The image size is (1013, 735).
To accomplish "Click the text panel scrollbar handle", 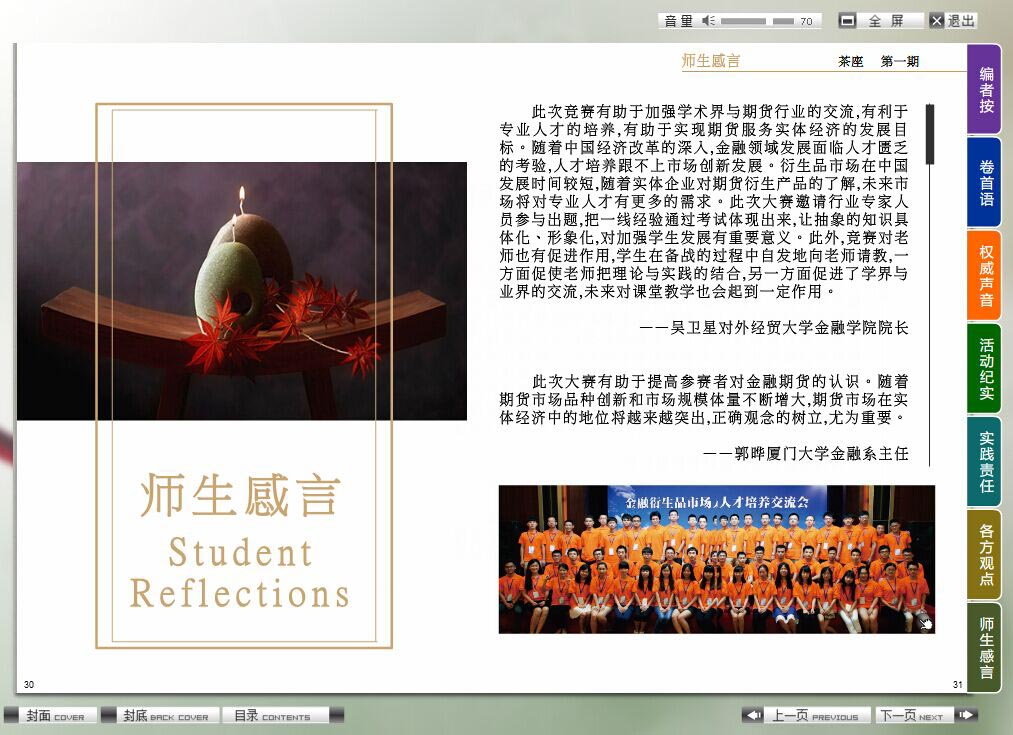I will click(x=930, y=134).
